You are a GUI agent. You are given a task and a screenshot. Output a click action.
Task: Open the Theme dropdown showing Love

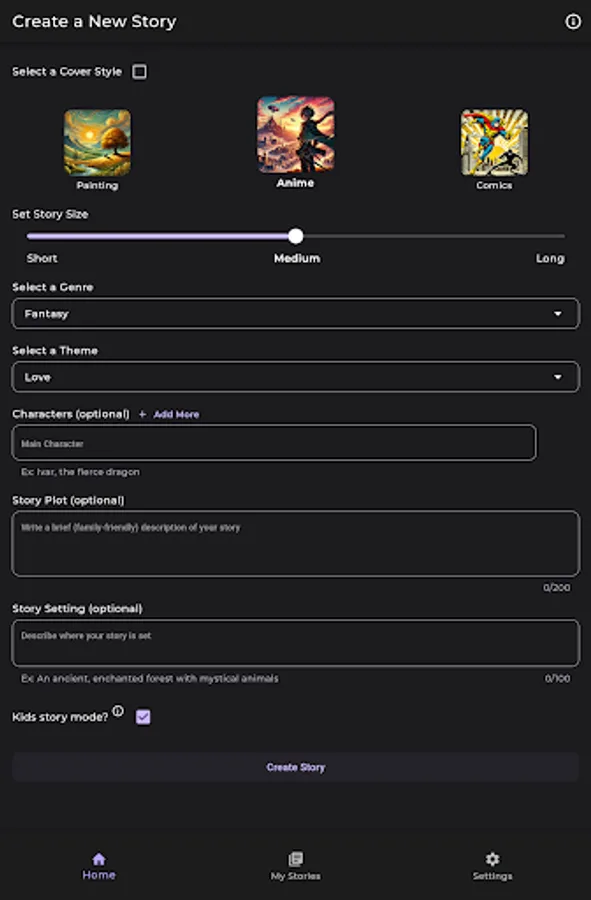click(295, 377)
